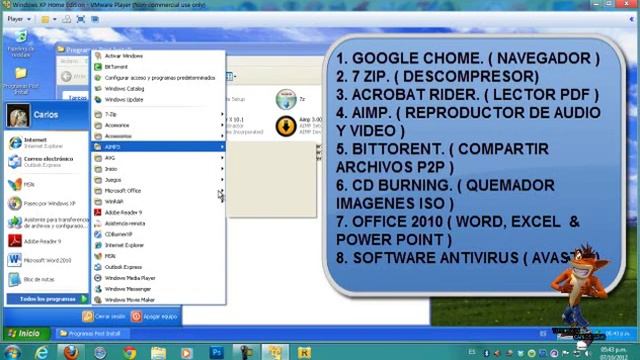Image resolution: width=640 pixels, height=360 pixels.
Task: Open the Recycle Bin desktop icon
Action: point(21,43)
